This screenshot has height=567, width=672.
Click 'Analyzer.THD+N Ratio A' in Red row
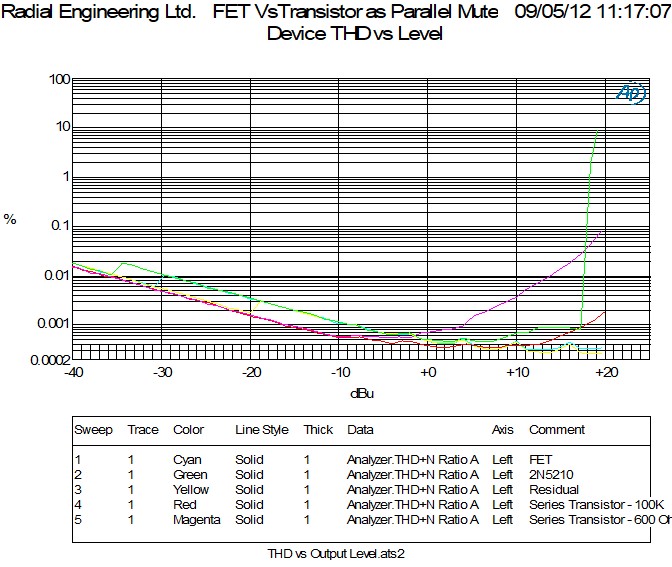413,505
